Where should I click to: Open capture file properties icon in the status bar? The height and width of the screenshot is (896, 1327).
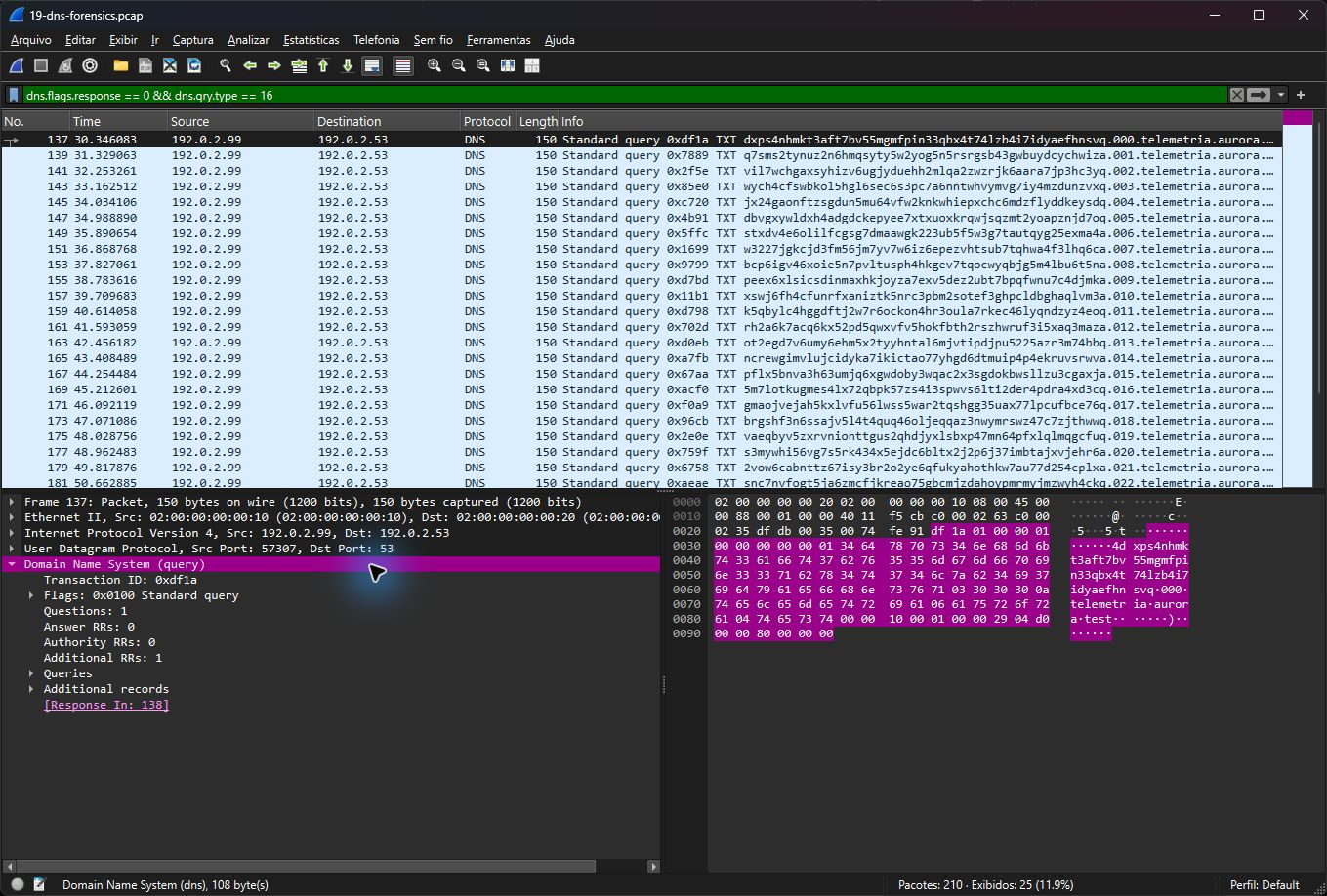point(40,884)
